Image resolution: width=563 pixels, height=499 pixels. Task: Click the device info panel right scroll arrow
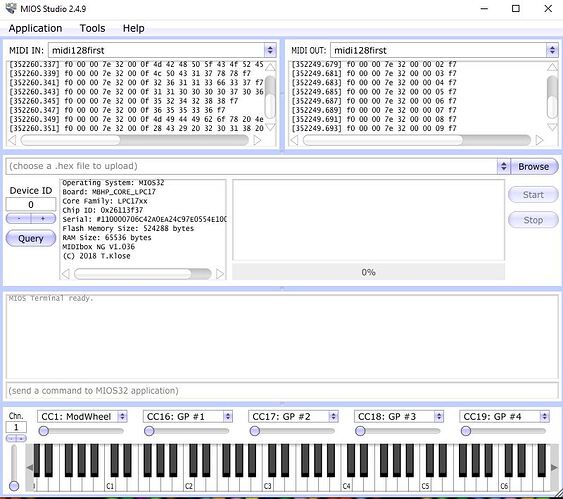tap(220, 274)
